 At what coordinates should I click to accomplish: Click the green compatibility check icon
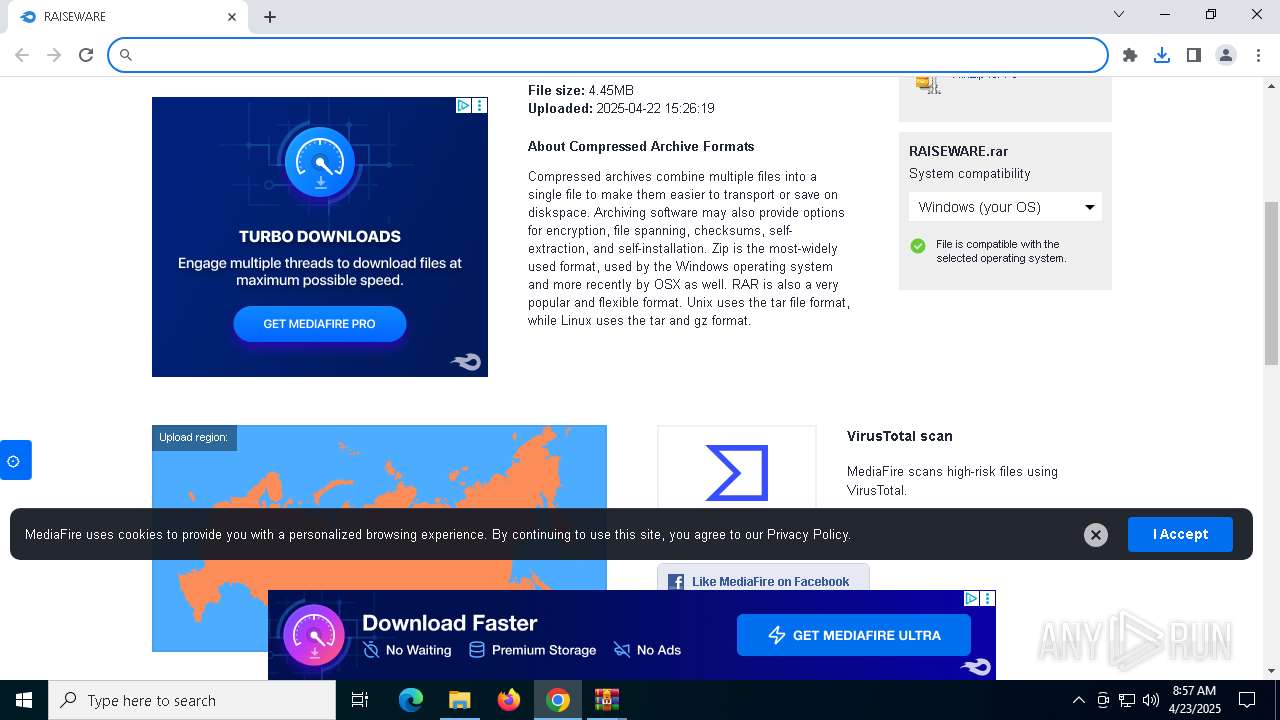pyautogui.click(x=918, y=246)
